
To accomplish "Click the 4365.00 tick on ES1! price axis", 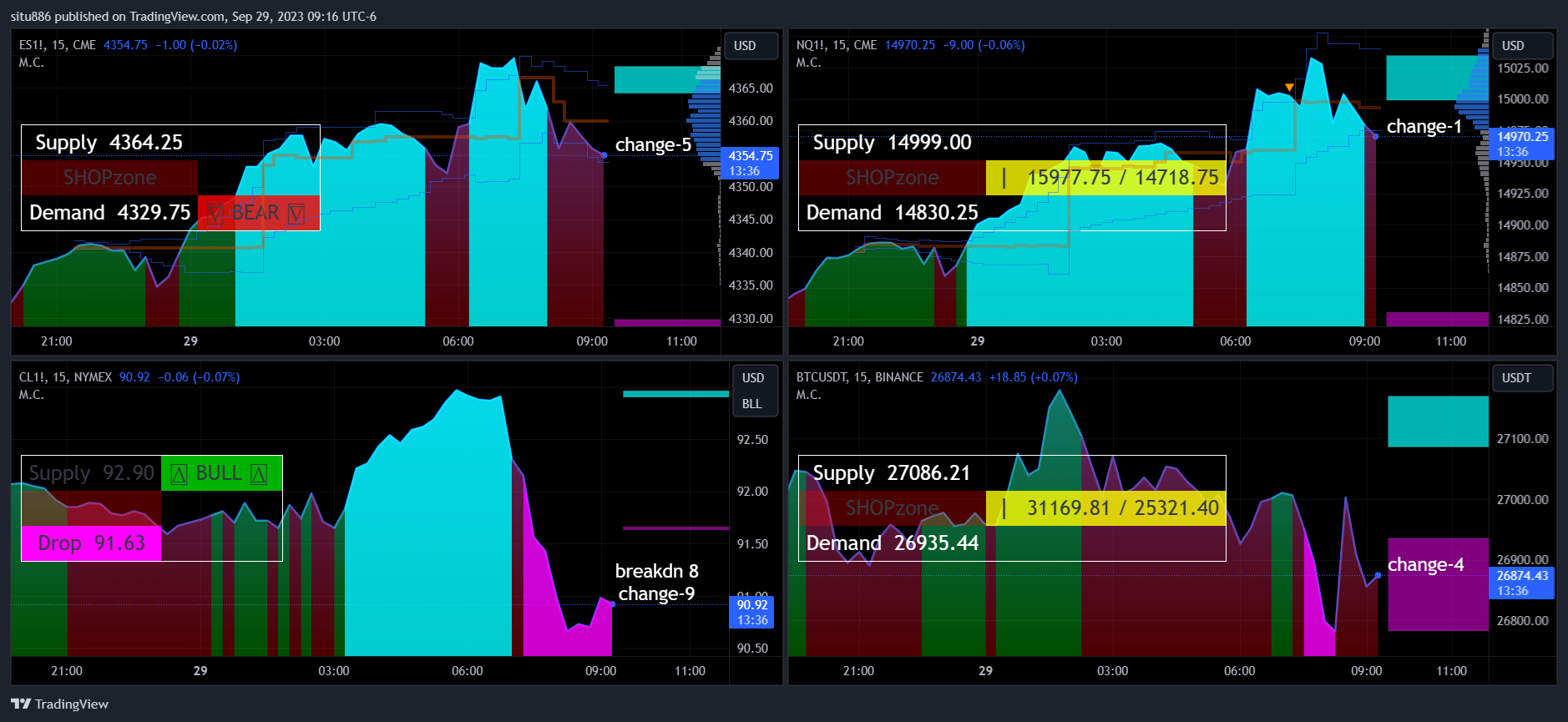I will pyautogui.click(x=751, y=88).
